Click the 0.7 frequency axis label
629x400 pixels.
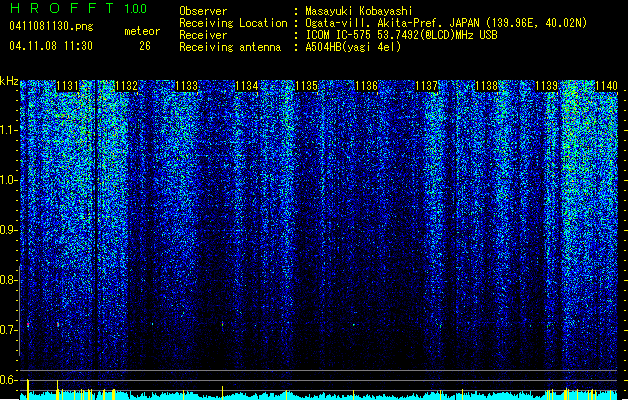[8, 330]
